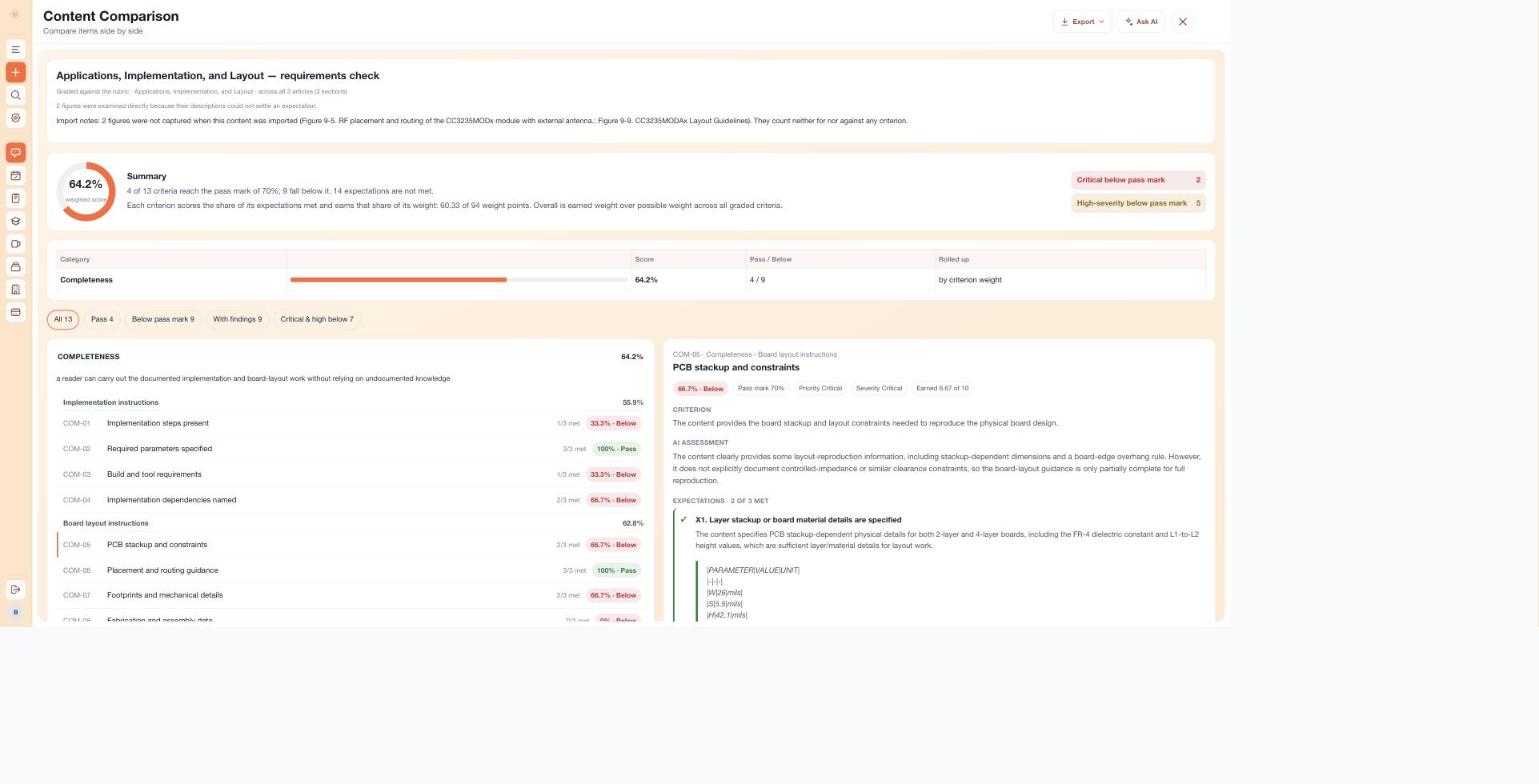
Task: Click the orange plus button in sidebar
Action: pyautogui.click(x=15, y=72)
